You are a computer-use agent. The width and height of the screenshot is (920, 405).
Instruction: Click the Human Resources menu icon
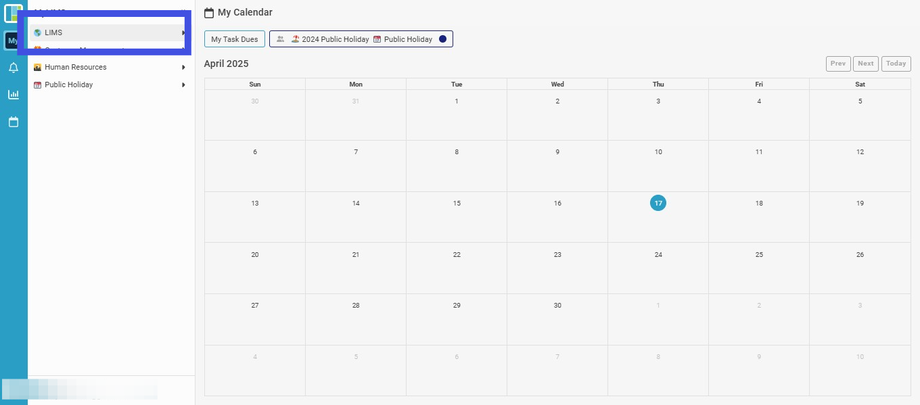(x=38, y=67)
